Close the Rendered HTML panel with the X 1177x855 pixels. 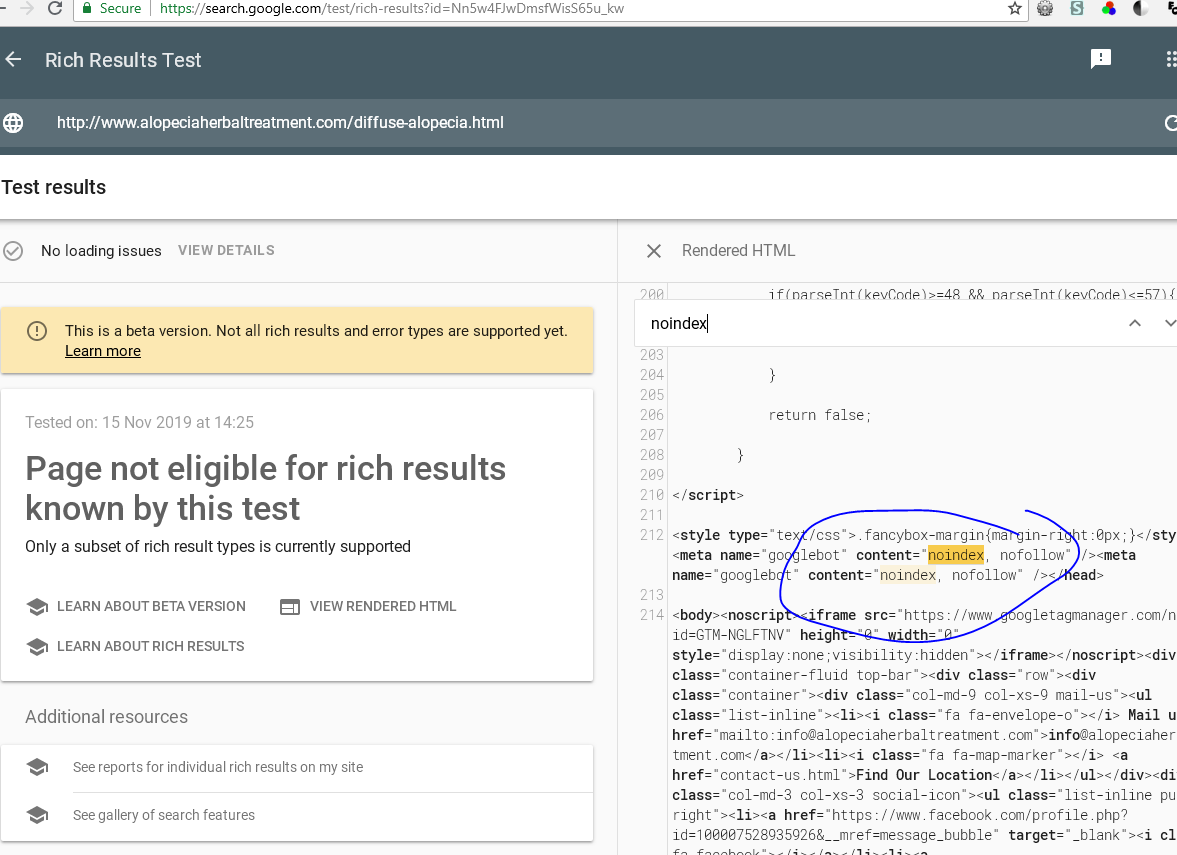(x=653, y=251)
